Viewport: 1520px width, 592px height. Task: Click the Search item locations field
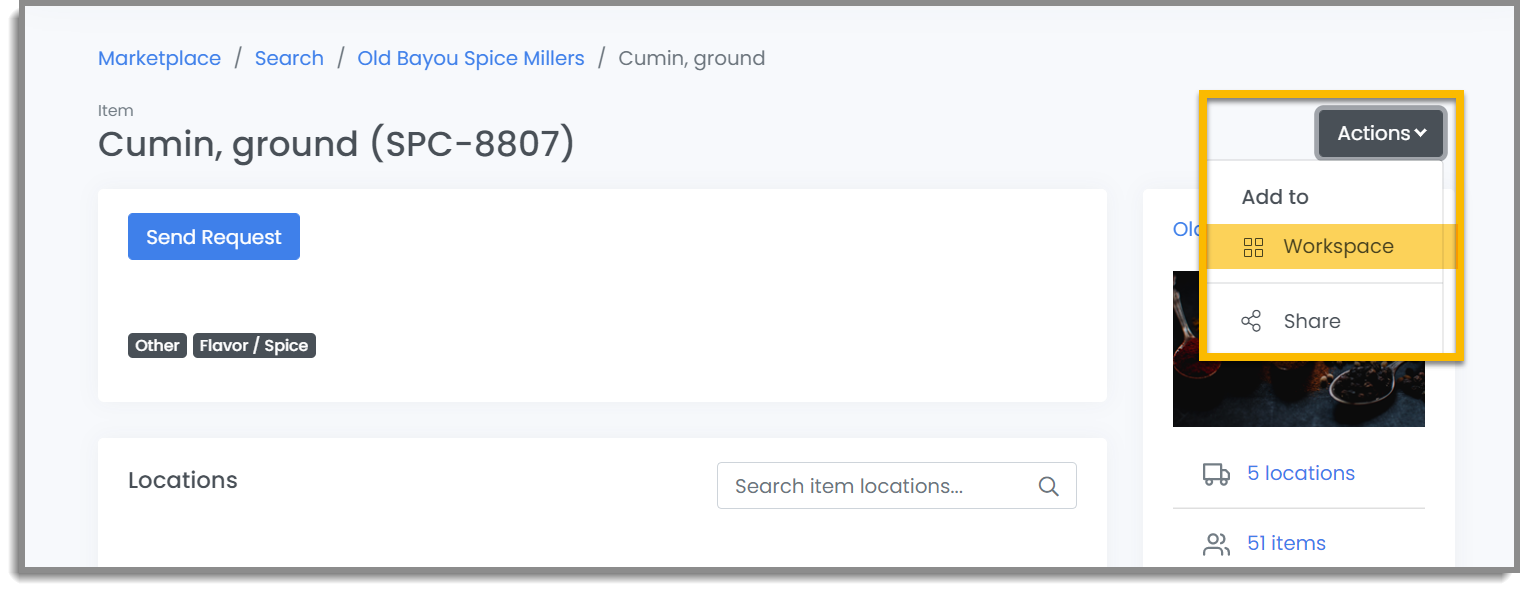point(897,486)
